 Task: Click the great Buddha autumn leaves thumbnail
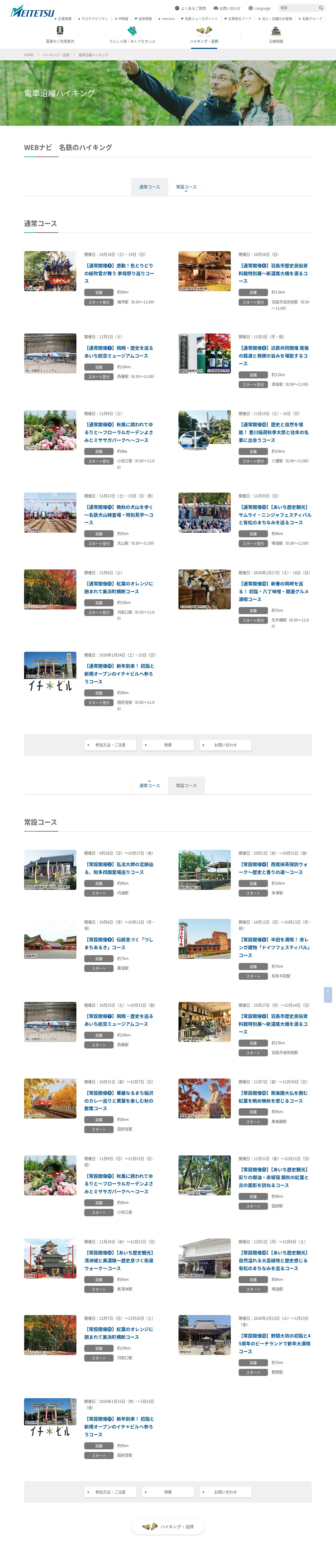204,1098
